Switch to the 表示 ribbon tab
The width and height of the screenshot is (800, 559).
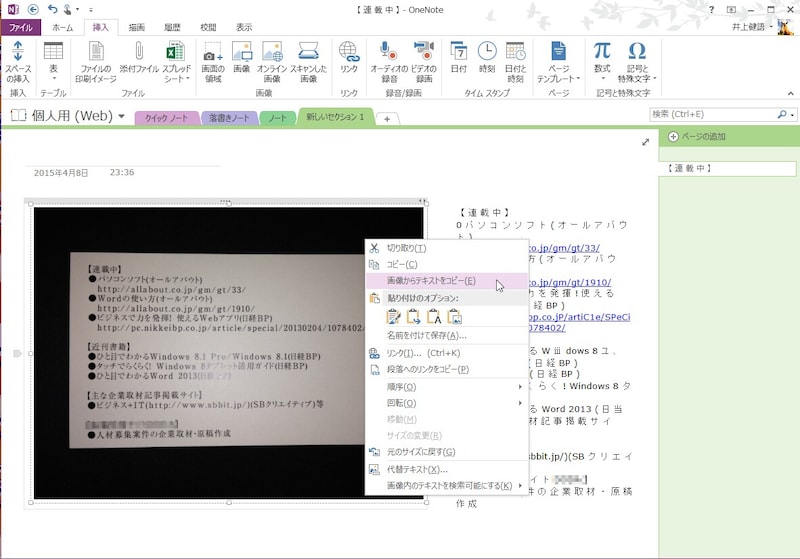tap(244, 27)
